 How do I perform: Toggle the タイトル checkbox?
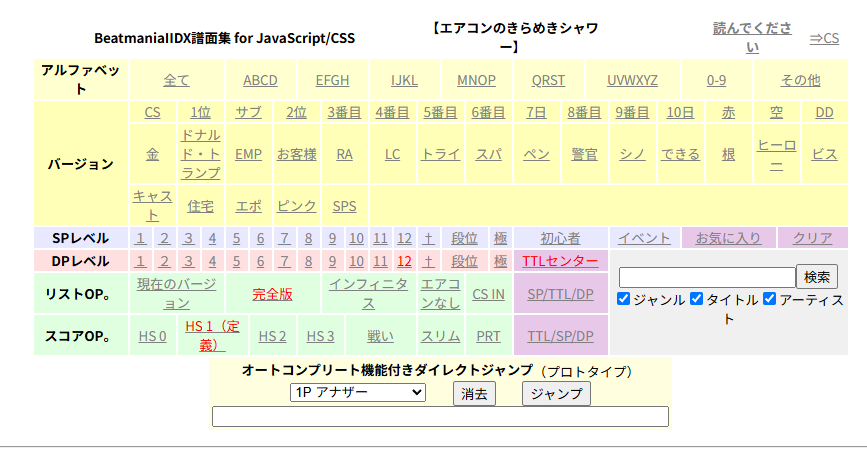[696, 299]
